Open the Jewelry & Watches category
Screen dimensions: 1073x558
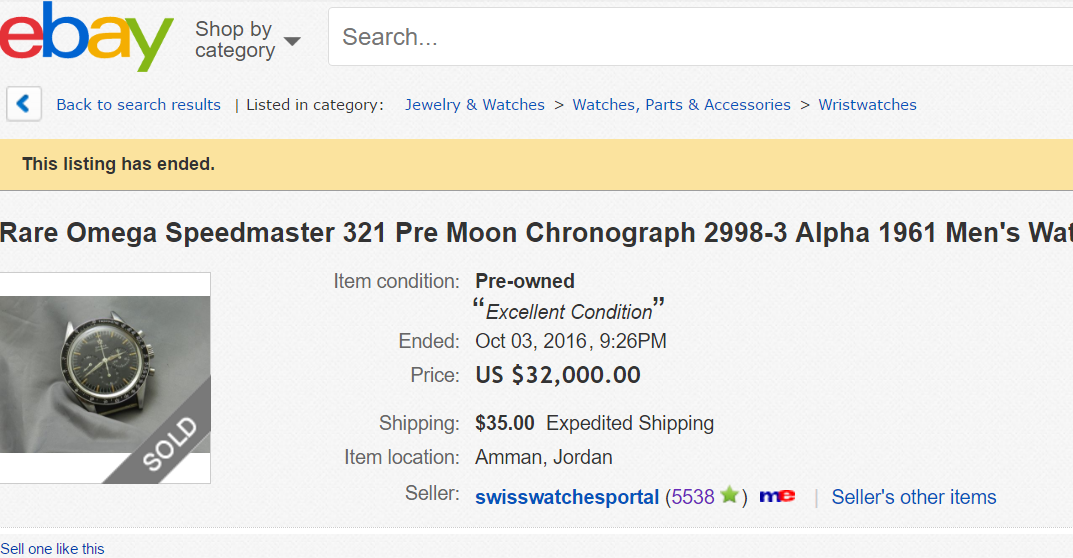(474, 105)
